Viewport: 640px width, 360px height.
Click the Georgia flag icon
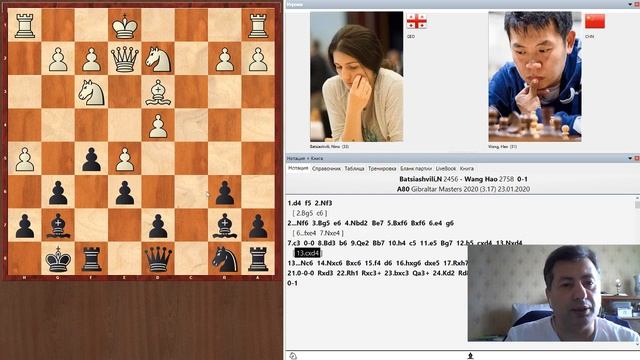[x=416, y=21]
